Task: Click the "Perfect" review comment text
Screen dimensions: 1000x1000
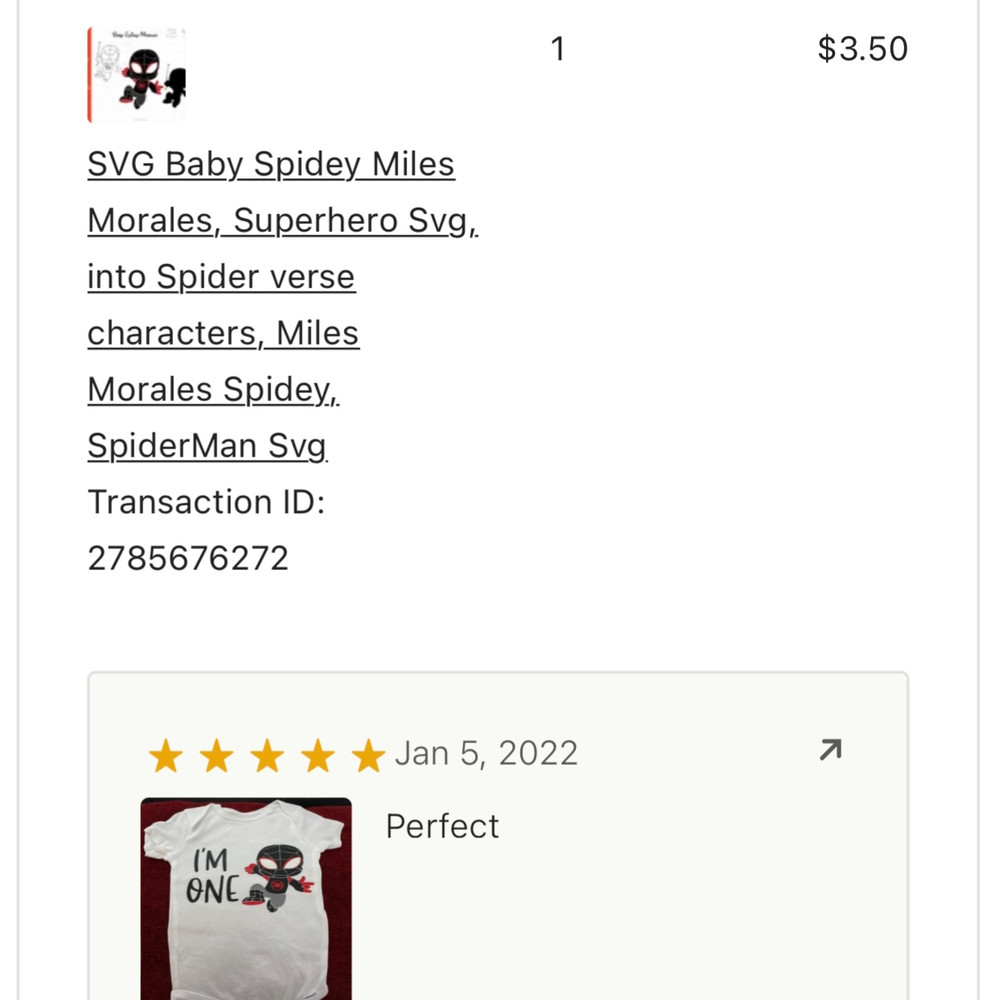Action: (x=442, y=826)
